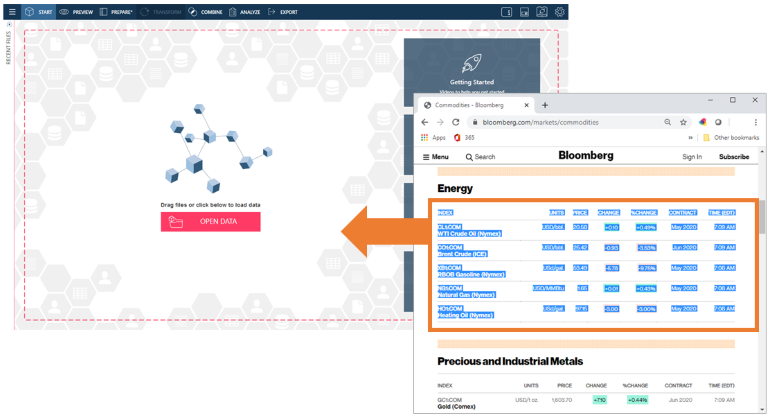Click the Subscribe link
768x418 pixels.
coord(734,157)
